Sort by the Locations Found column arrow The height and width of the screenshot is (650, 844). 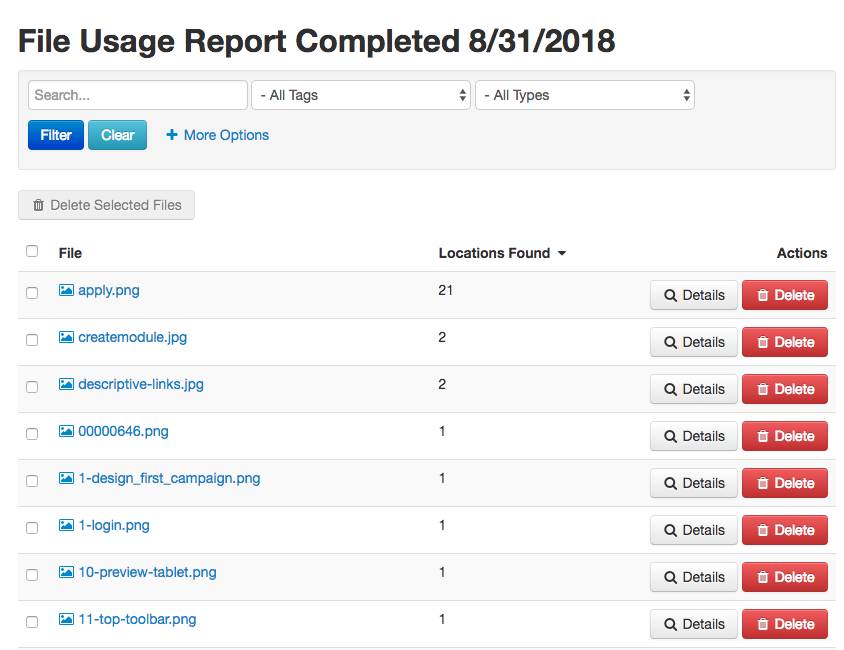(x=562, y=254)
